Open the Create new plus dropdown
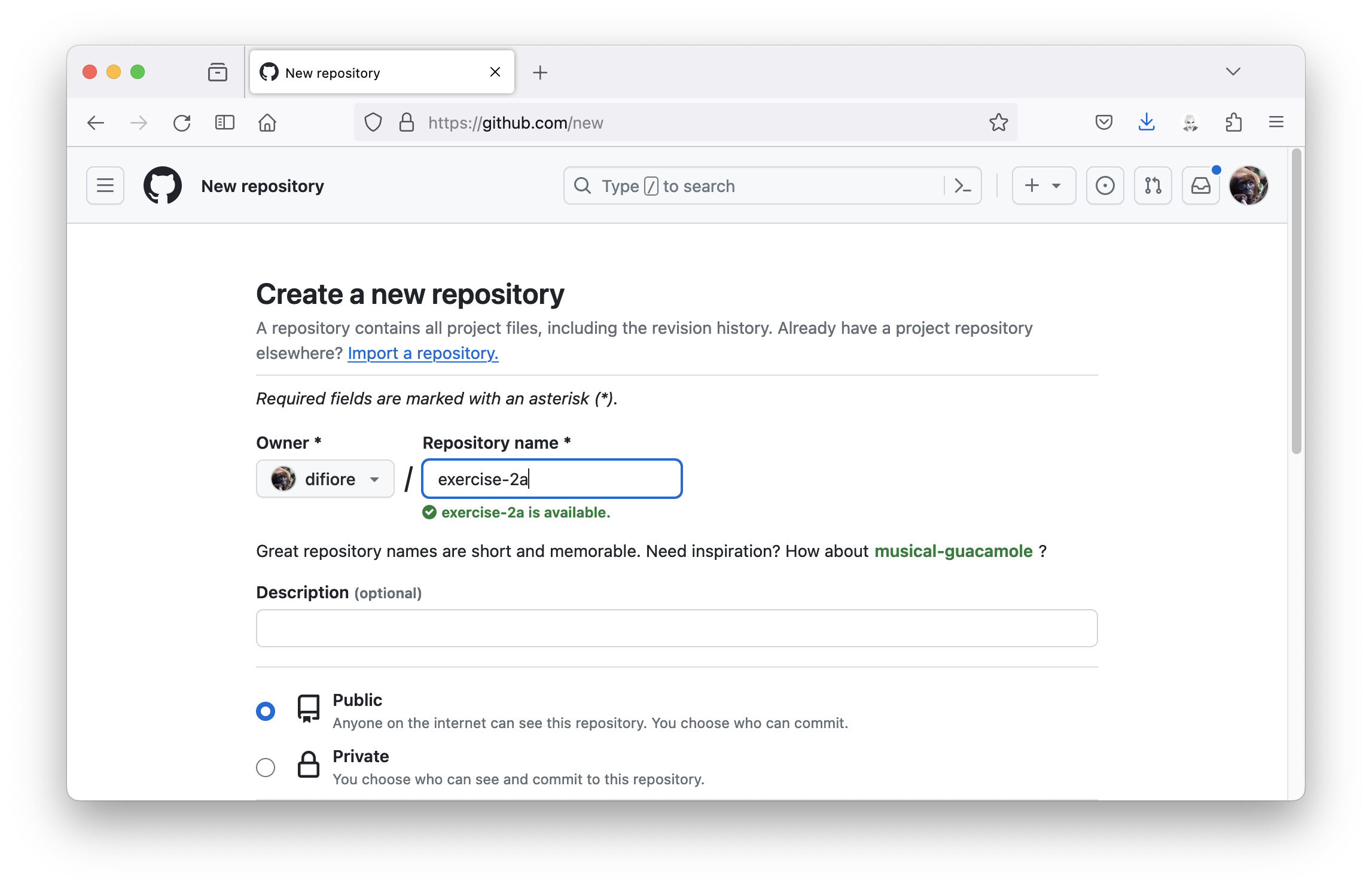1372x889 pixels. point(1043,185)
